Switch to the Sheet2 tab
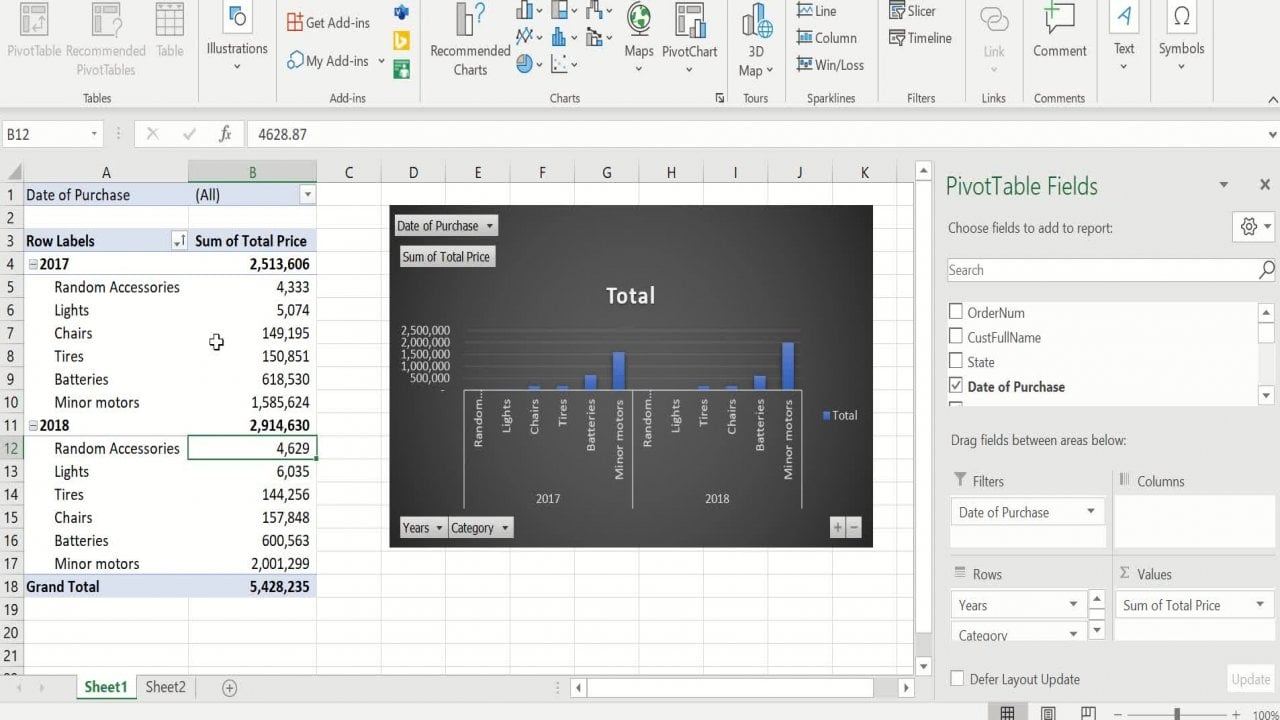Screen dimensions: 1280x720 165,687
